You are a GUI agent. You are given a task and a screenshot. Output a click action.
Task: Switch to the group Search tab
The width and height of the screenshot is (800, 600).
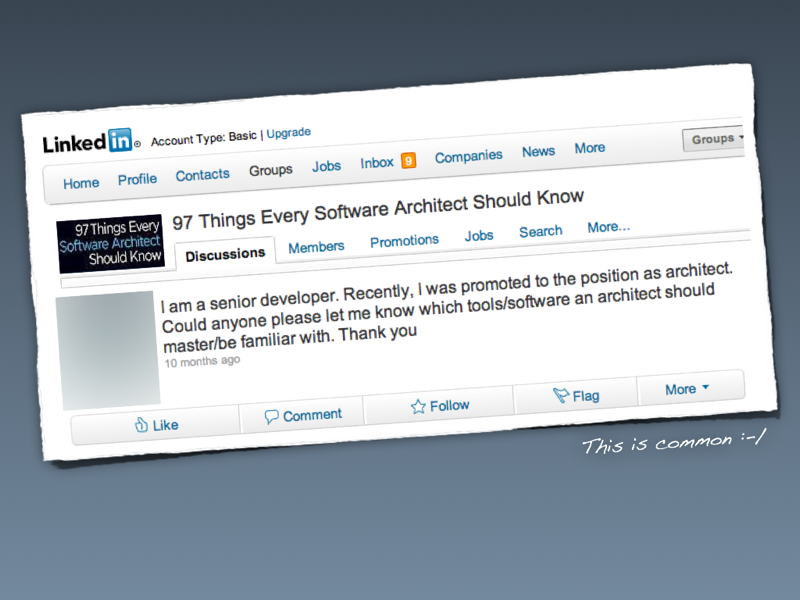coord(540,232)
